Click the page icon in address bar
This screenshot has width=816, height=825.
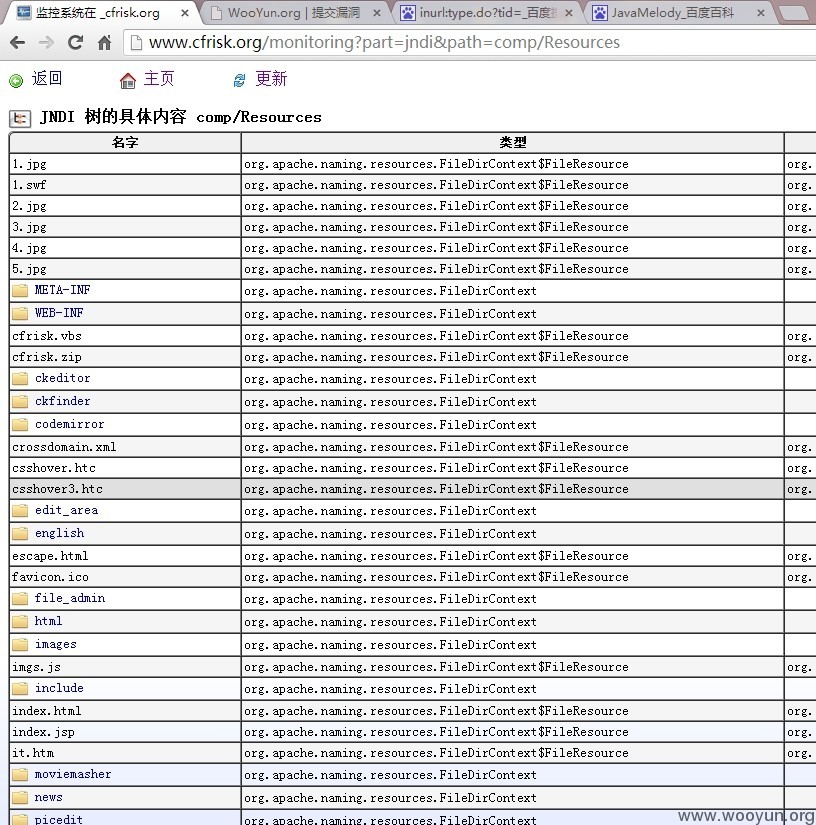tap(136, 43)
